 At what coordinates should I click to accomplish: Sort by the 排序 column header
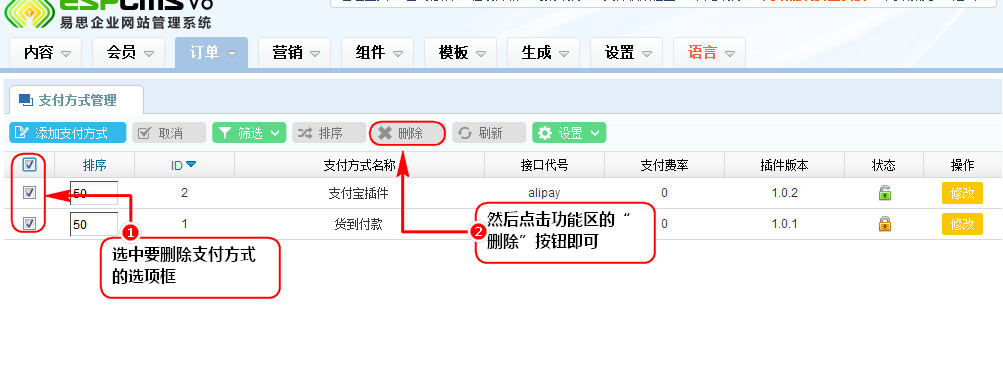pyautogui.click(x=95, y=165)
